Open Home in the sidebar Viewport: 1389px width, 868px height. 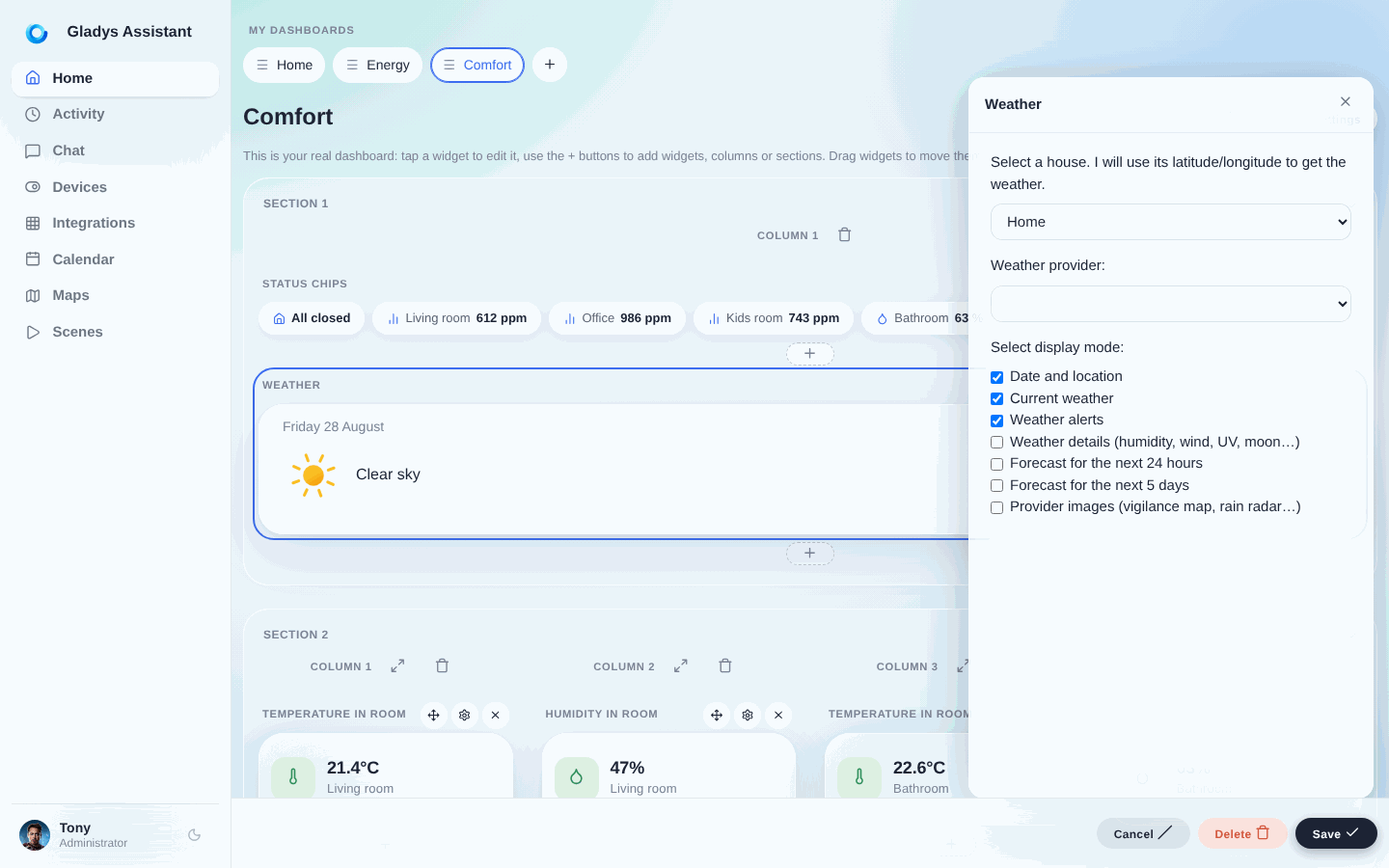pyautogui.click(x=115, y=78)
